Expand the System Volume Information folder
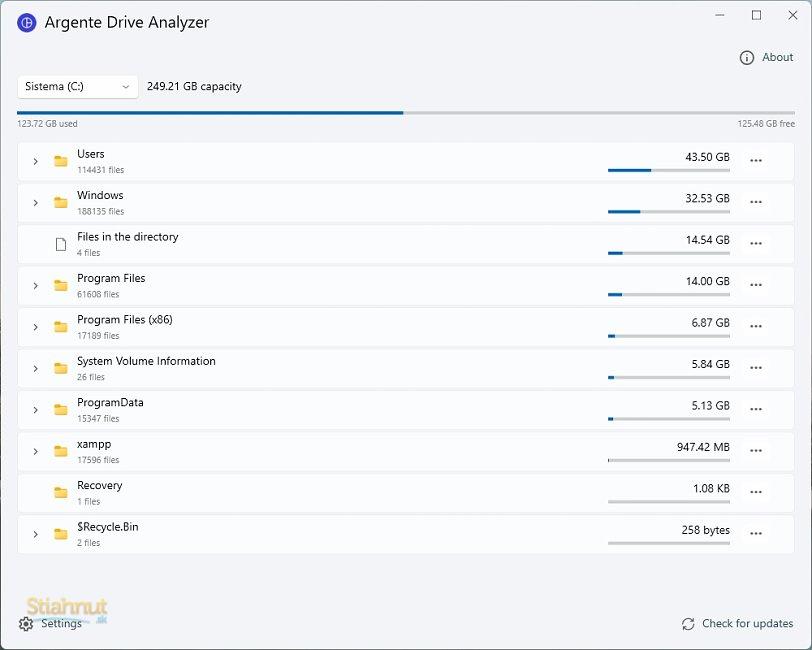 (x=35, y=369)
